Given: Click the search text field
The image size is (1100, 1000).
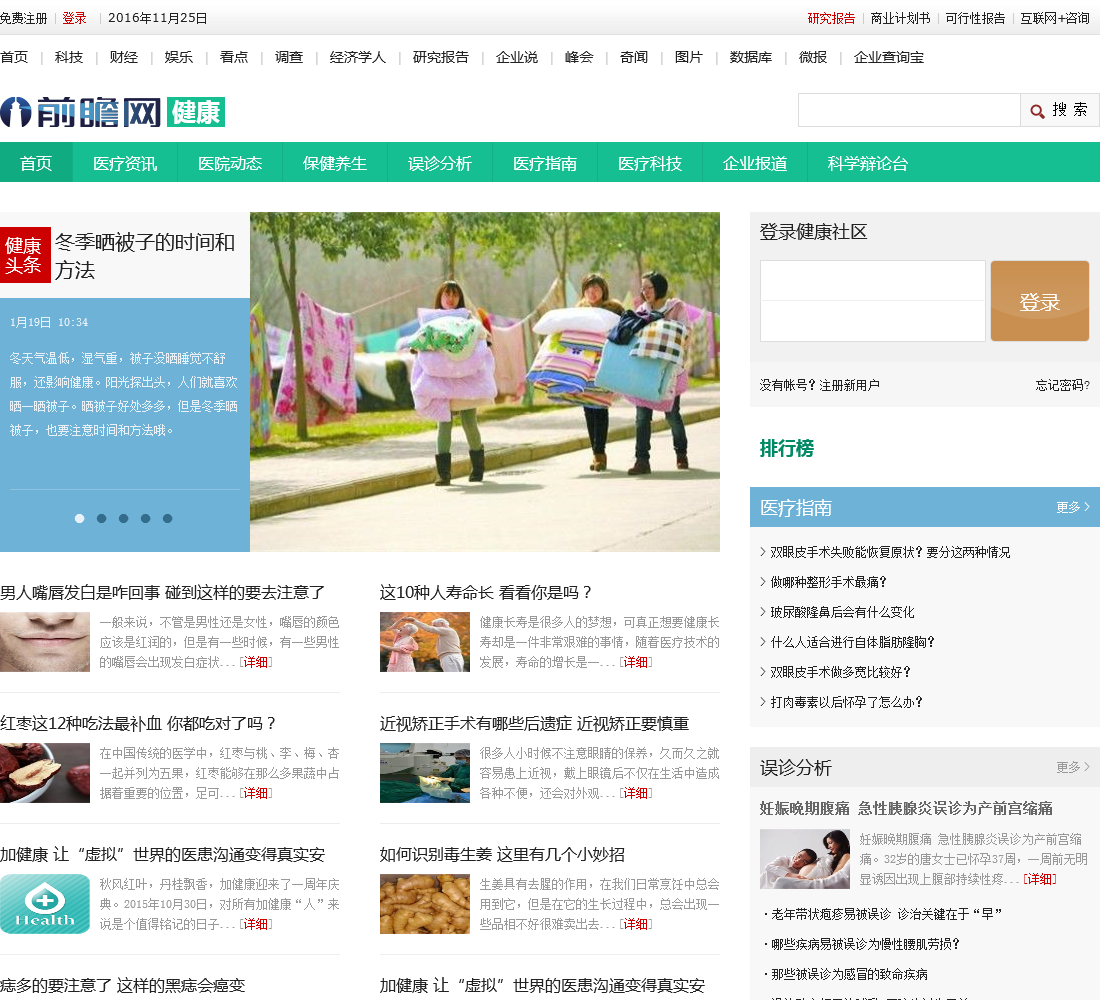Looking at the screenshot, I should tap(909, 110).
